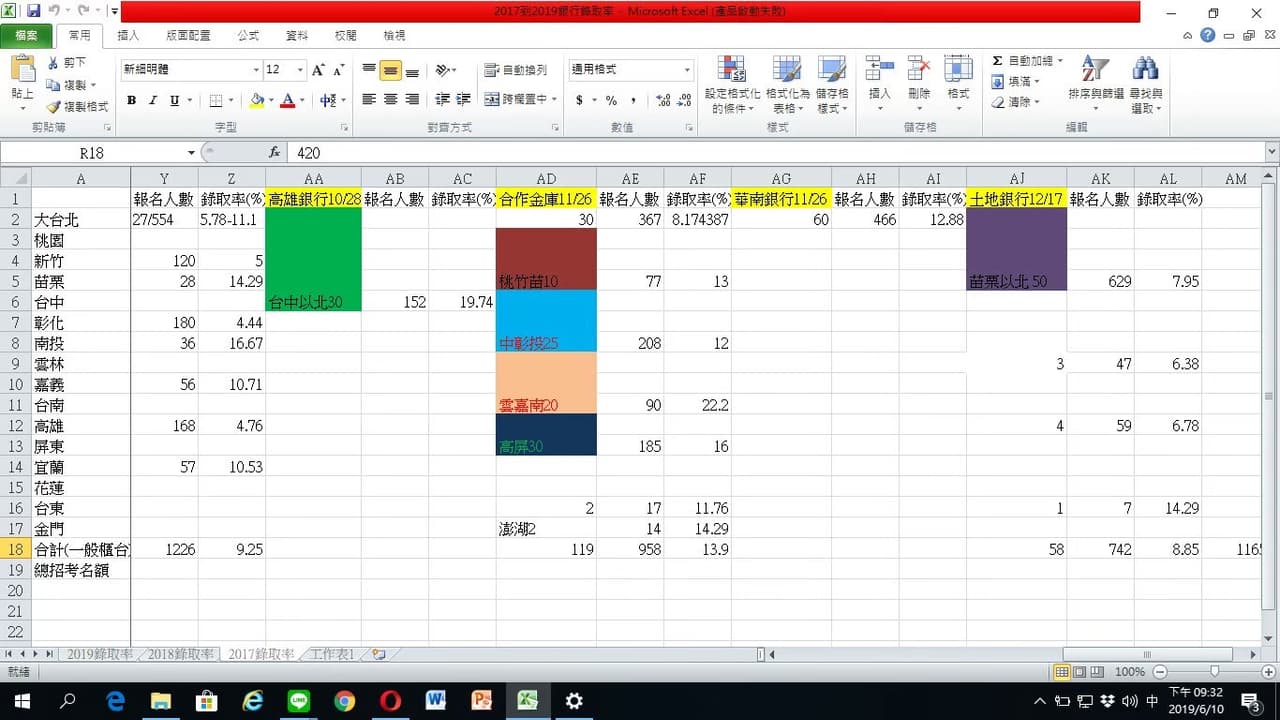Open the Help question mark icon

pos(1208,35)
